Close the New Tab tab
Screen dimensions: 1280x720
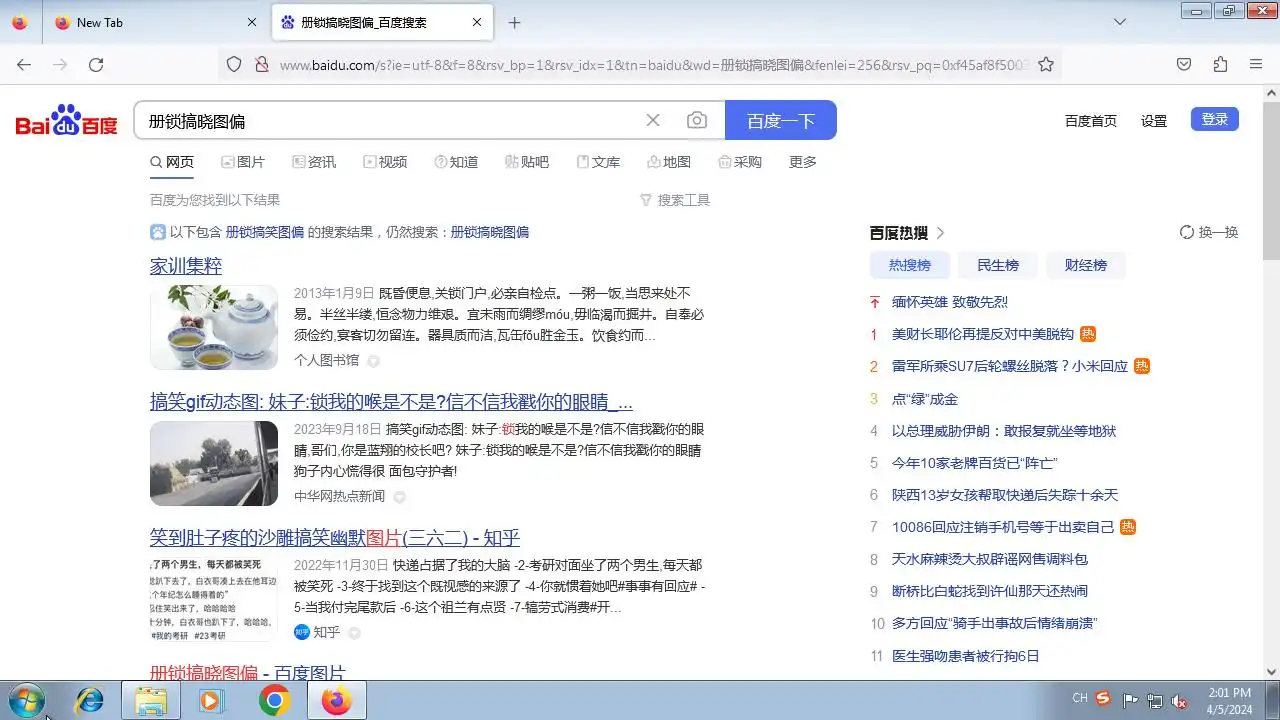[252, 22]
